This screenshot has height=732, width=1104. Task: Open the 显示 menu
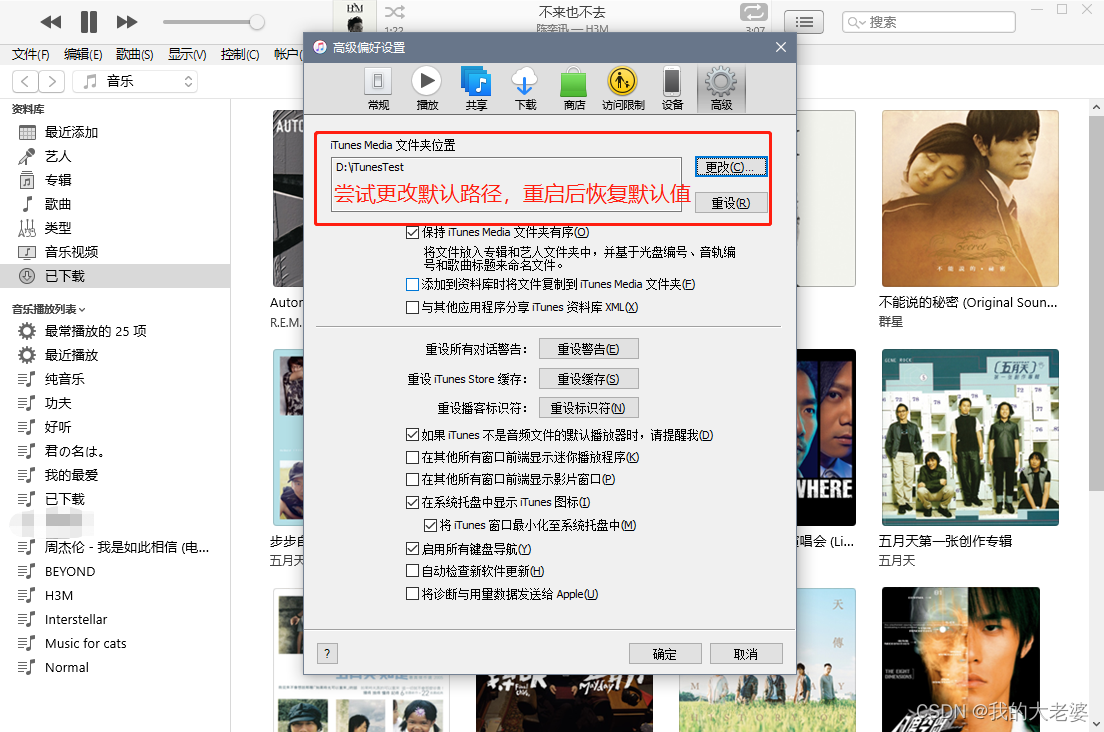(187, 54)
